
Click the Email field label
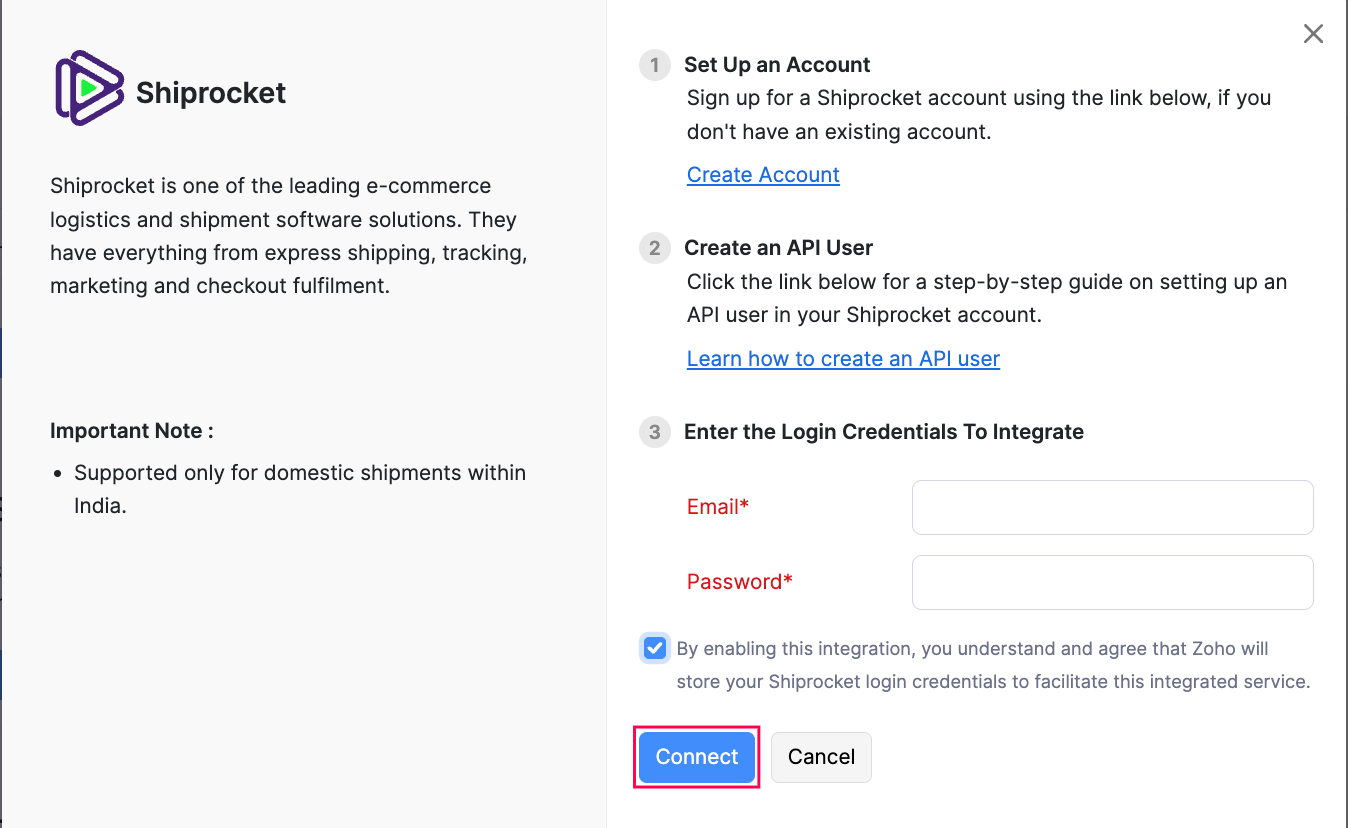[x=718, y=507]
